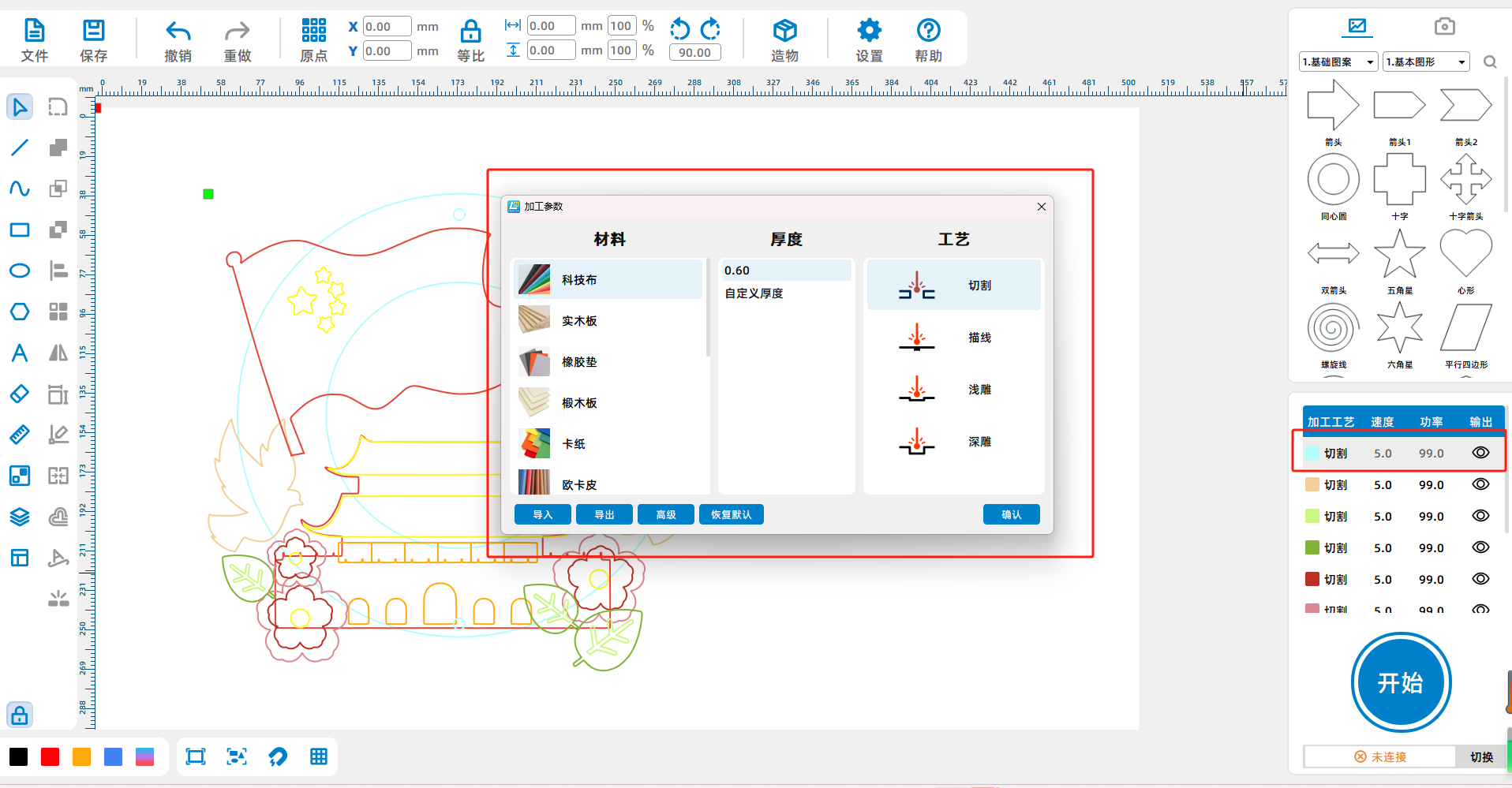The image size is (1512, 788).
Task: Select the ellipse tool
Action: tap(20, 271)
